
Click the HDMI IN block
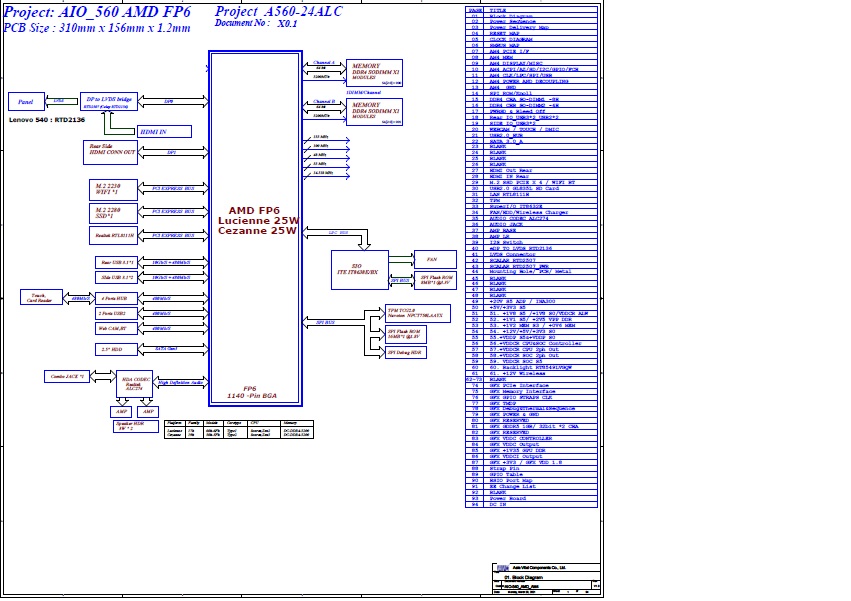(152, 131)
